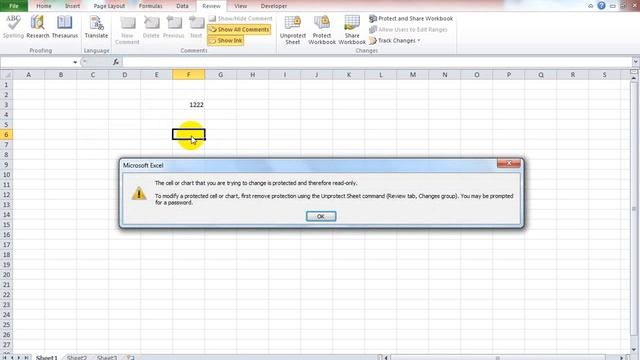
Task: Click the Spelling check icon
Action: [13, 27]
